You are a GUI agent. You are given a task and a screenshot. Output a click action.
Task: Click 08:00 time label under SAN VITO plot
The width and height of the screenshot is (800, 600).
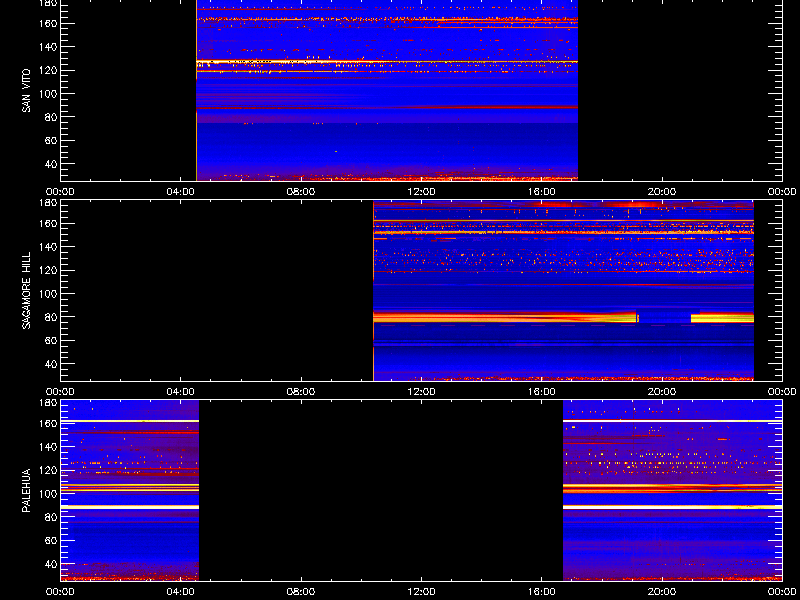click(301, 192)
